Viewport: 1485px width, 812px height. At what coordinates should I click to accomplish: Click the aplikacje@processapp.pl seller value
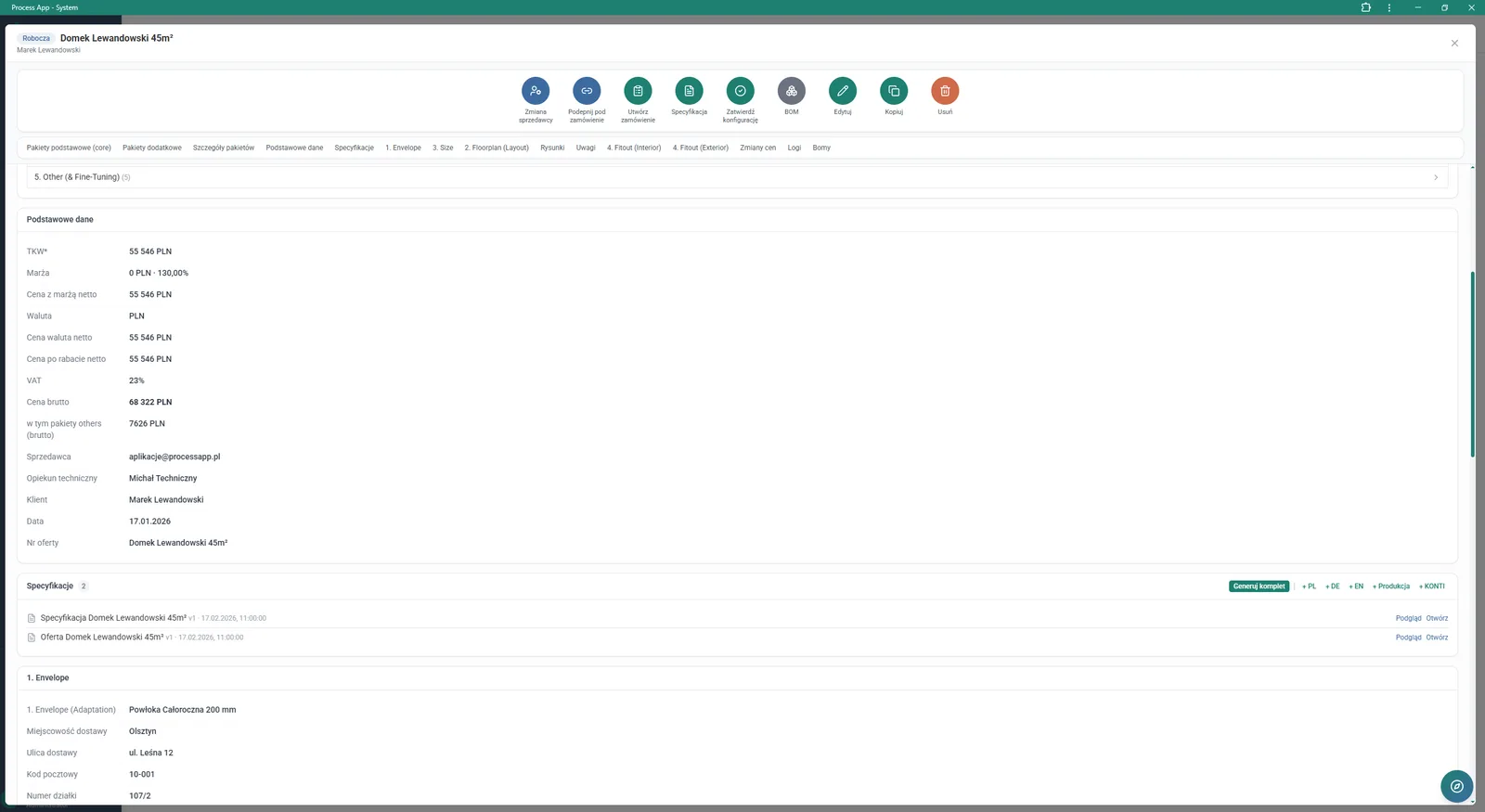[x=174, y=457]
